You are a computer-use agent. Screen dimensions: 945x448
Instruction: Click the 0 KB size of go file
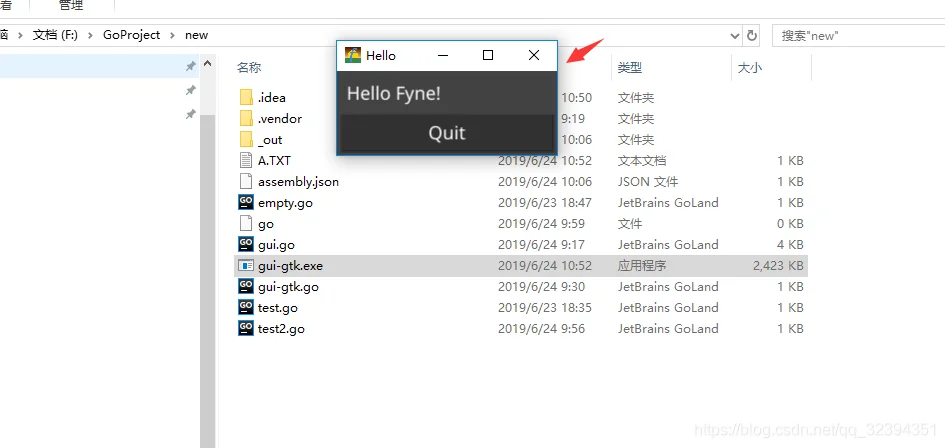point(790,224)
